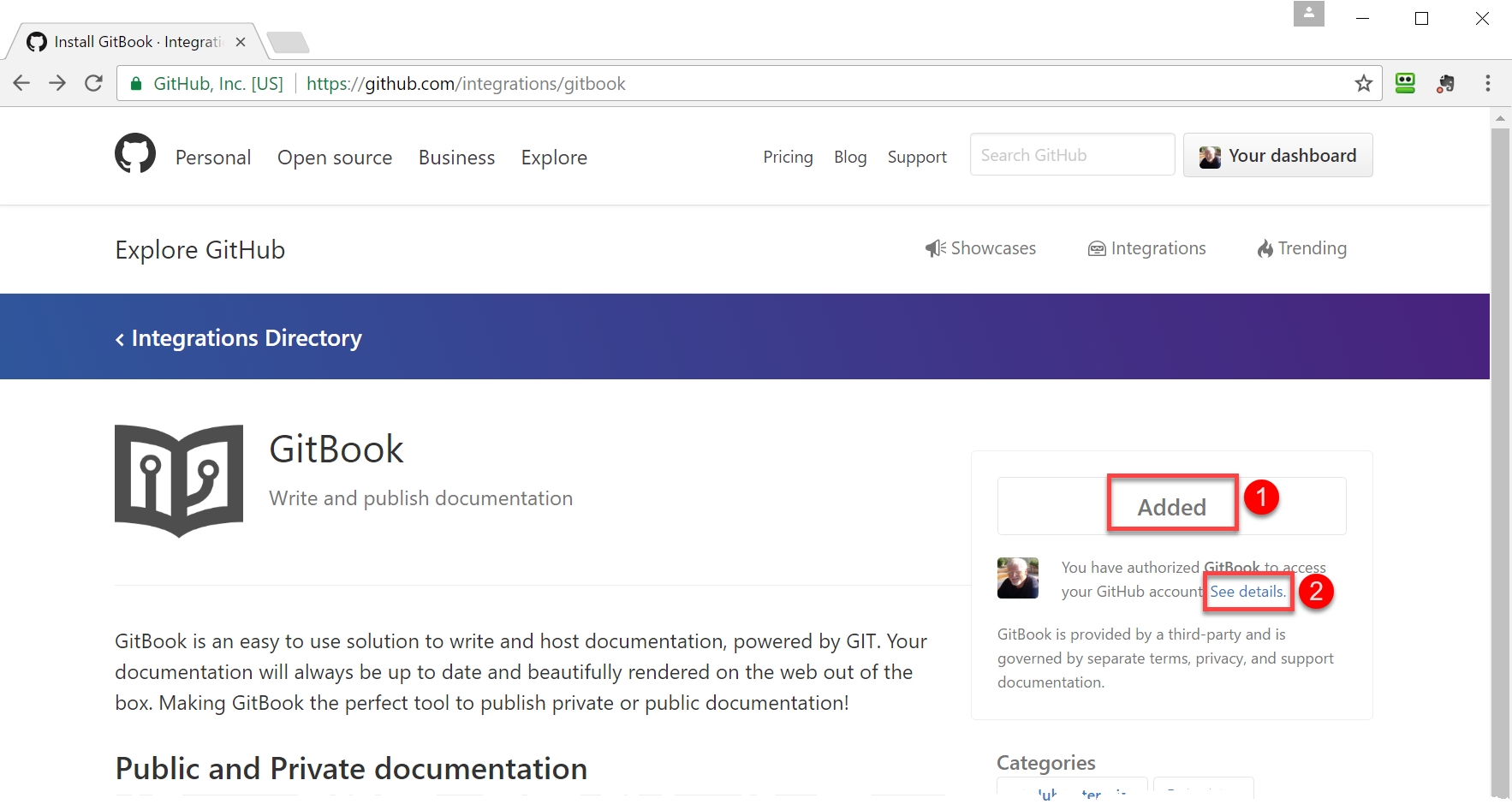The height and width of the screenshot is (810, 1512).
Task: Reload the page using the refresh icon
Action: 93,83
